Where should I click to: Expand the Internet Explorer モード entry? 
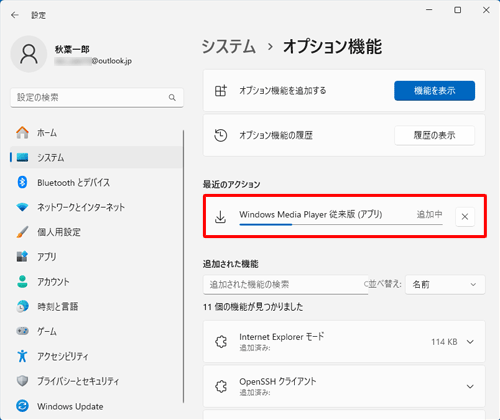click(470, 342)
